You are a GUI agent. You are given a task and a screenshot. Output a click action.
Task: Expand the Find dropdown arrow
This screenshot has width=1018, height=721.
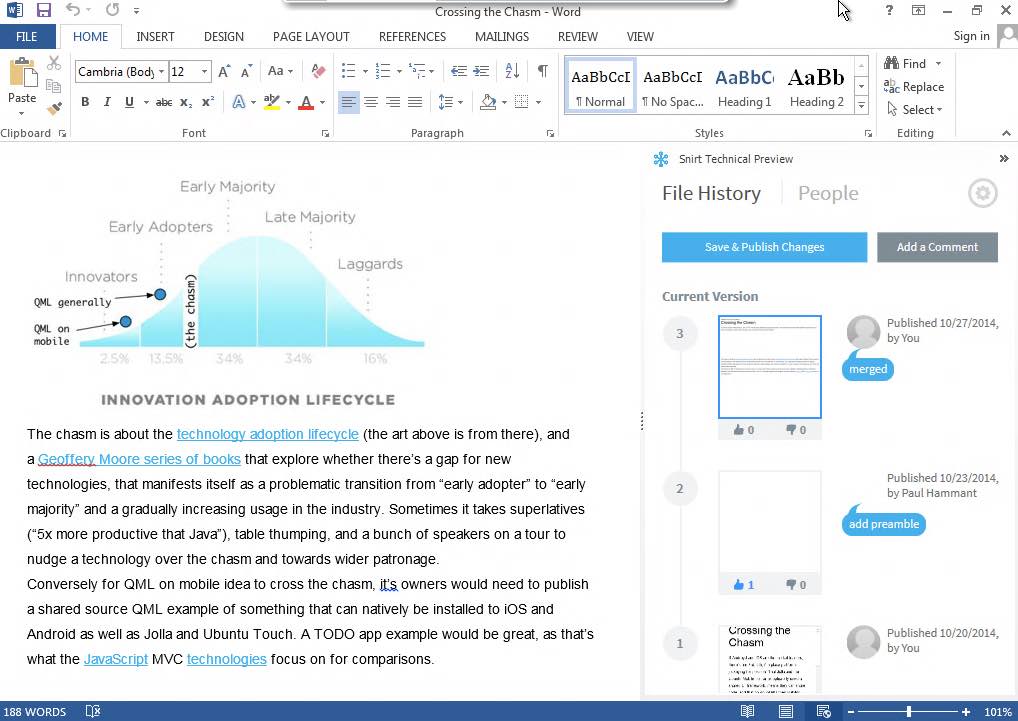(938, 64)
